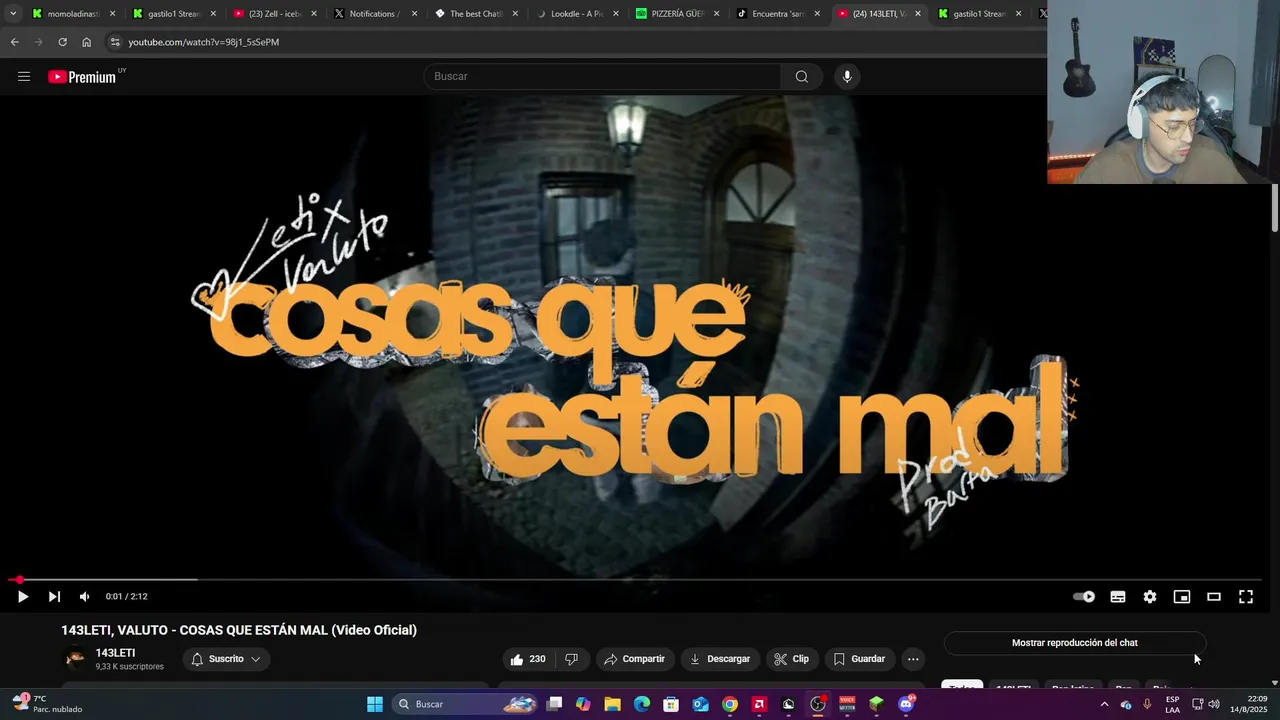Close the momoladinastia tab

click(112, 14)
